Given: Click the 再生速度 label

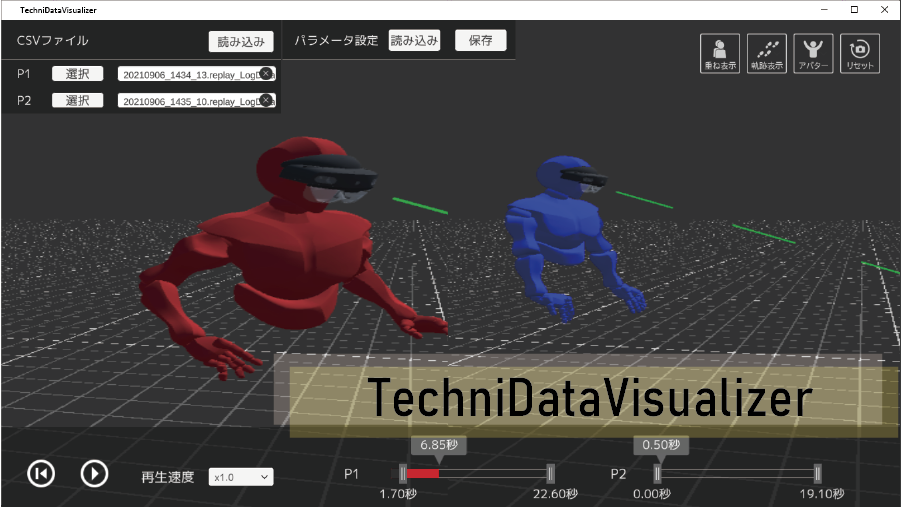Looking at the screenshot, I should 168,477.
